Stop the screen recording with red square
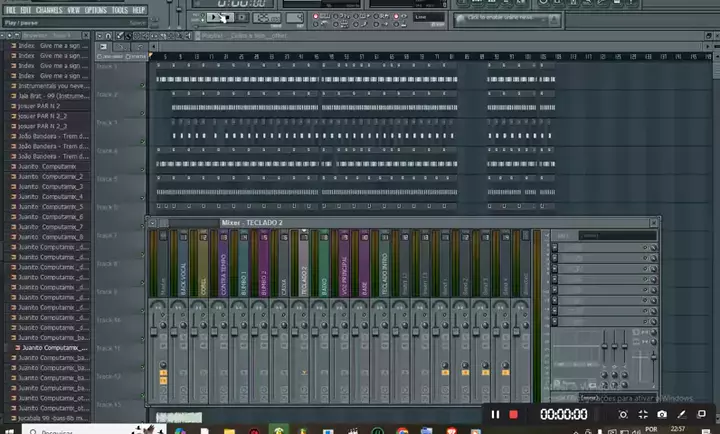Viewport: 720px width, 434px height. [x=514, y=414]
